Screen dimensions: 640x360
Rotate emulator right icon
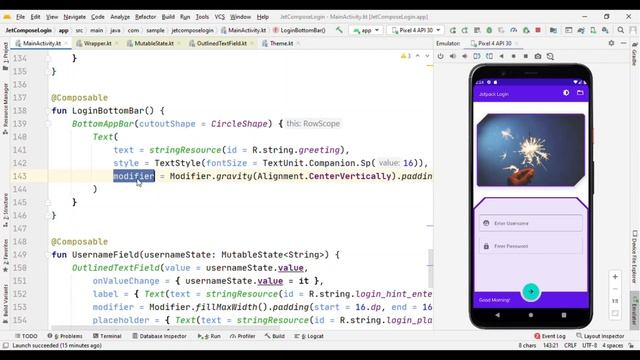(489, 56)
